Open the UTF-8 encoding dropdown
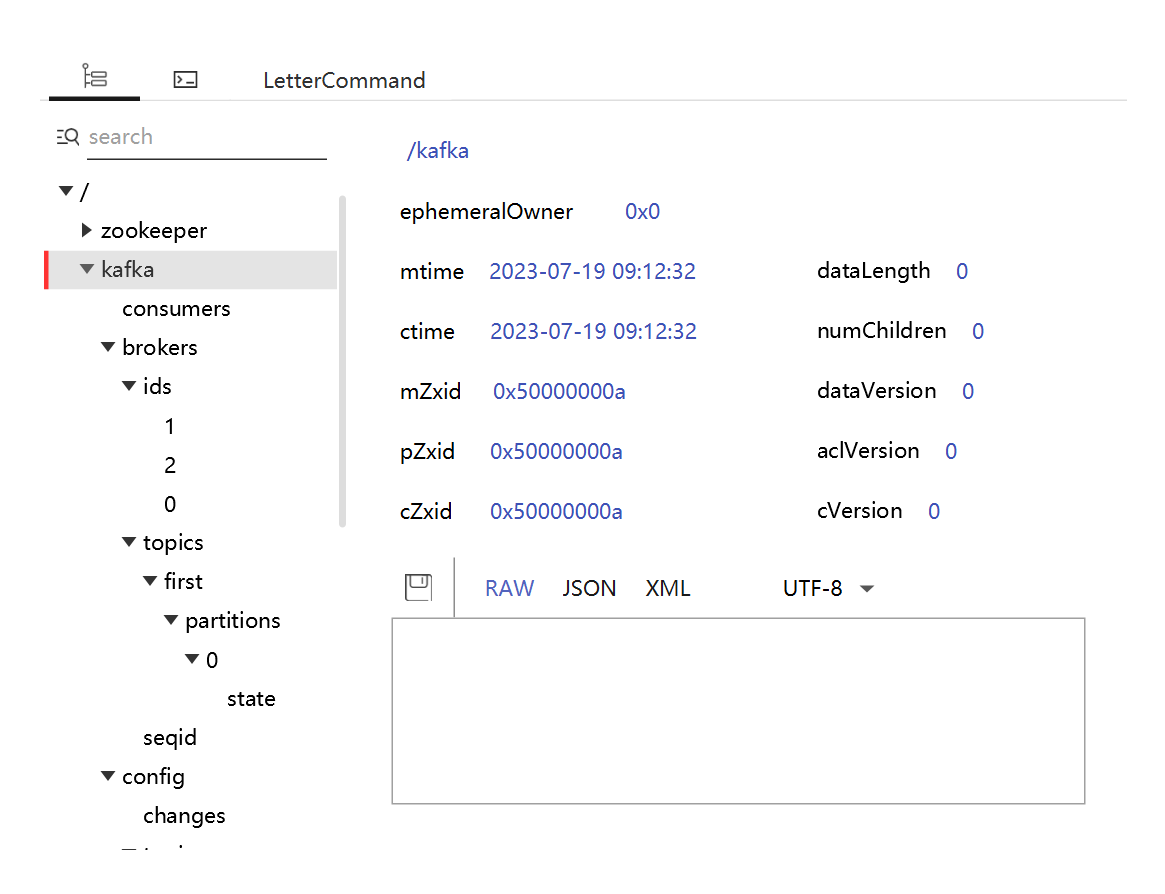The height and width of the screenshot is (894, 1165). click(x=828, y=589)
